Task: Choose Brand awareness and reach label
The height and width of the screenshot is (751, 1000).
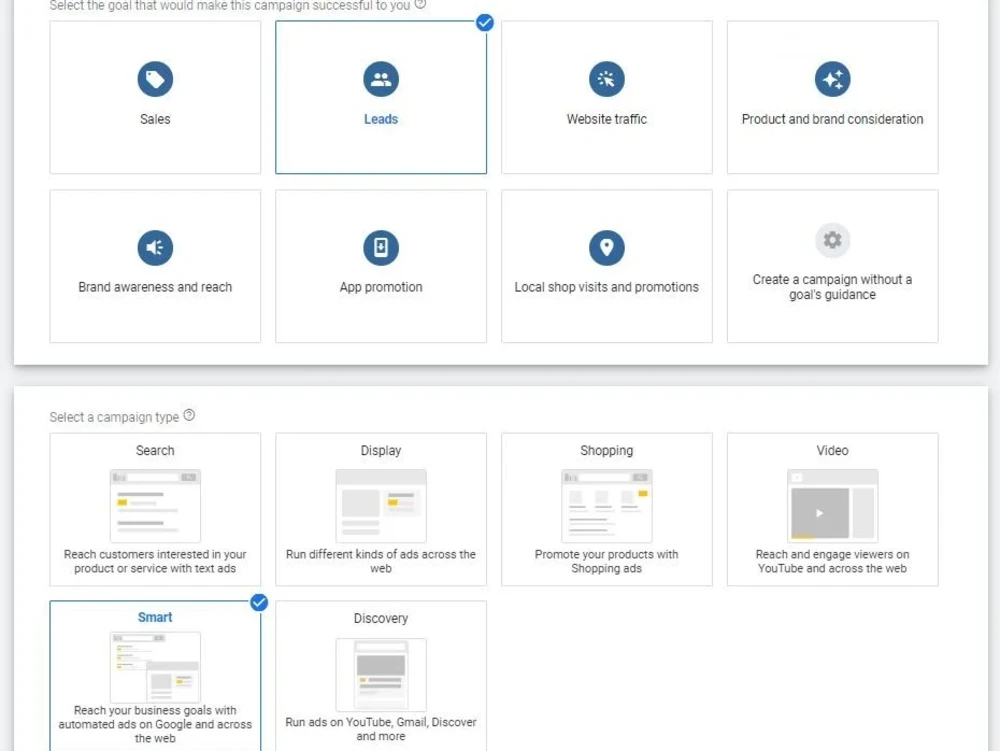Action: (x=155, y=287)
